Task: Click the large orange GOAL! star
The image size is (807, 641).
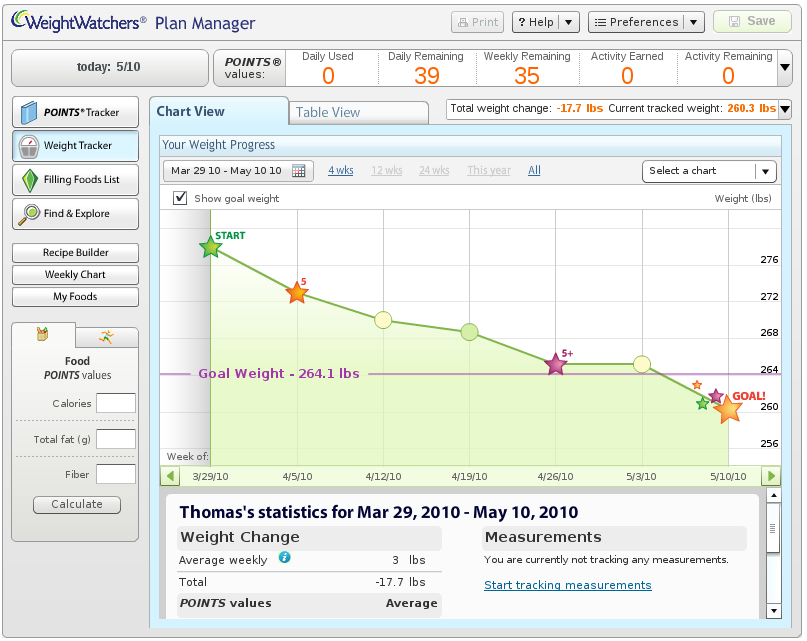Action: [x=728, y=410]
